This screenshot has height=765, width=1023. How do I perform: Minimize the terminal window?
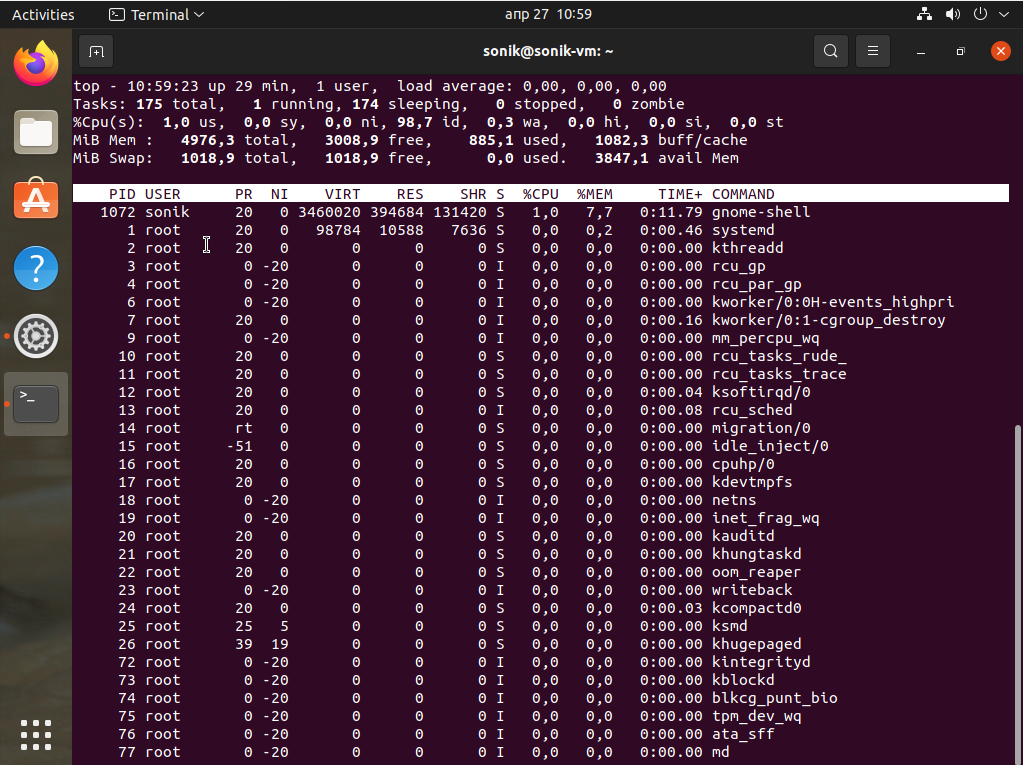921,51
